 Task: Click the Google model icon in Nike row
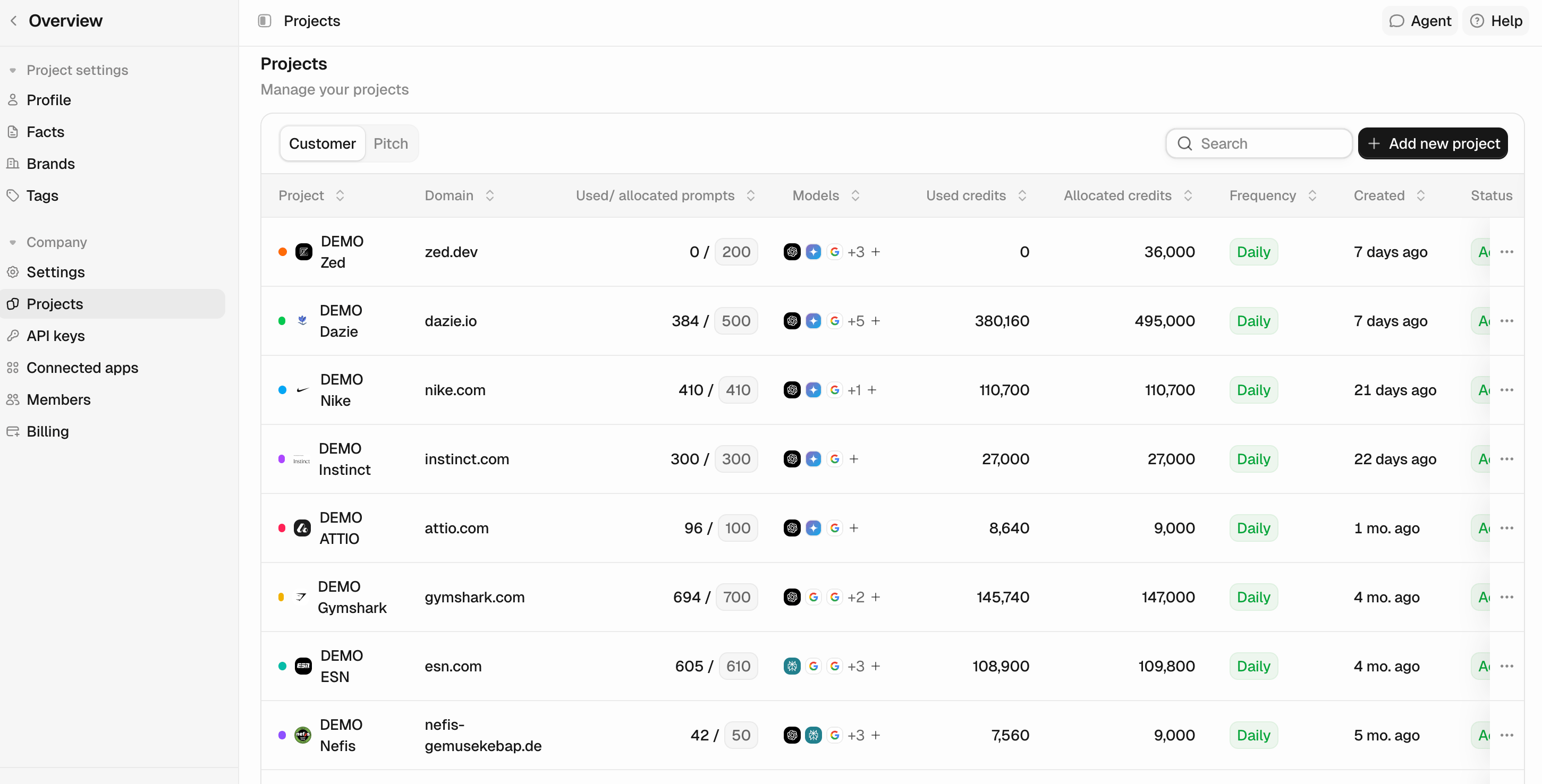pyautogui.click(x=834, y=390)
